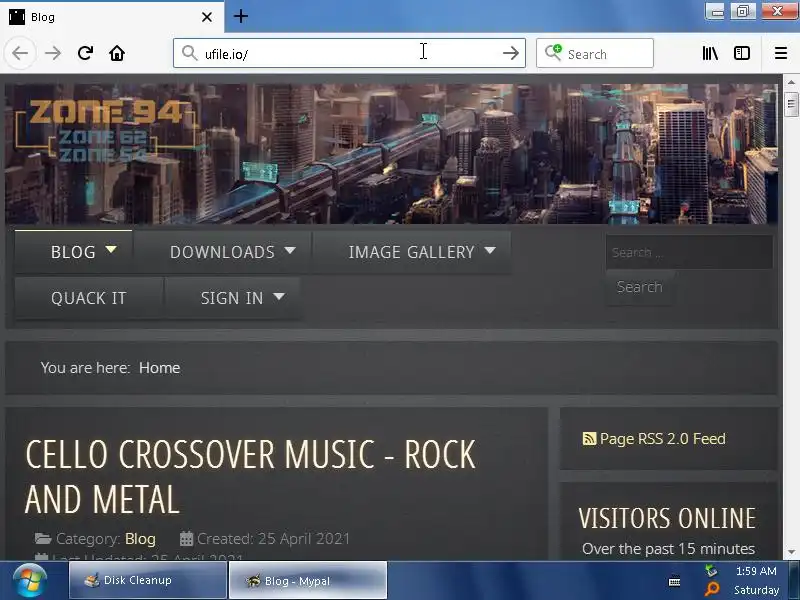Click the keyboard icon in system tray
Image resolution: width=800 pixels, height=600 pixels.
674,581
